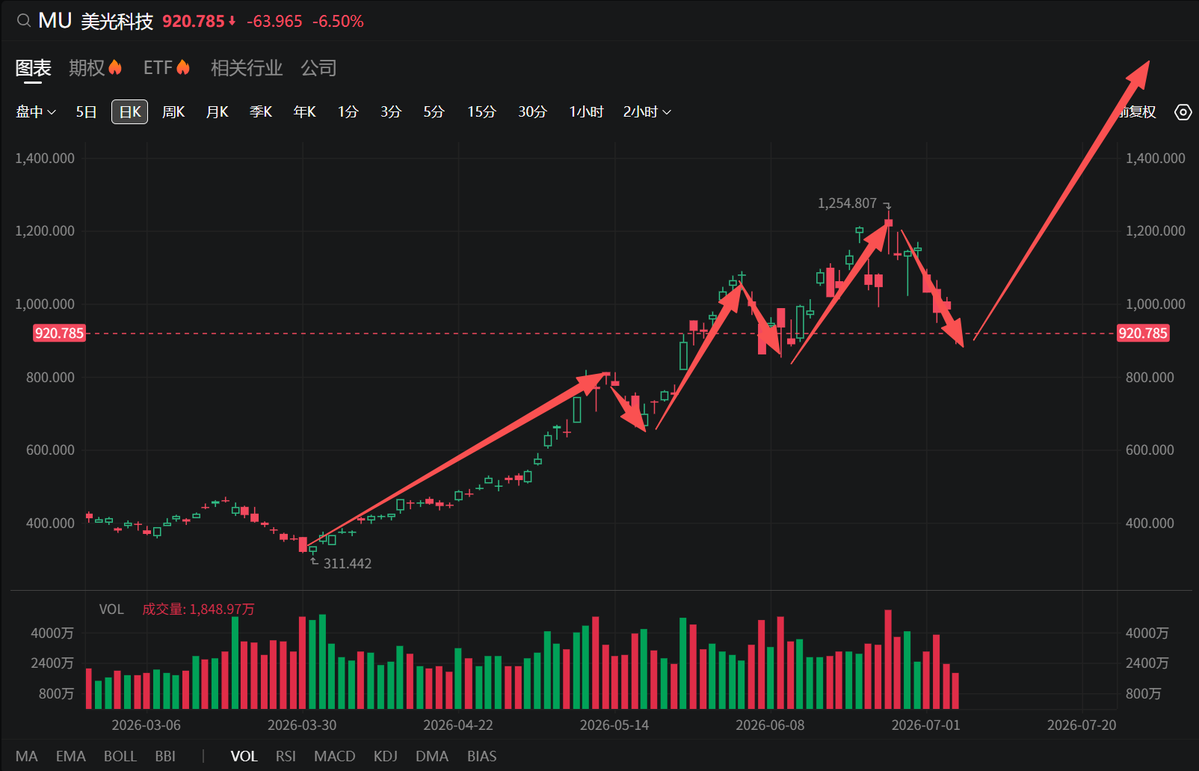This screenshot has width=1199, height=771.
Task: Open the ETF tab
Action: (158, 68)
